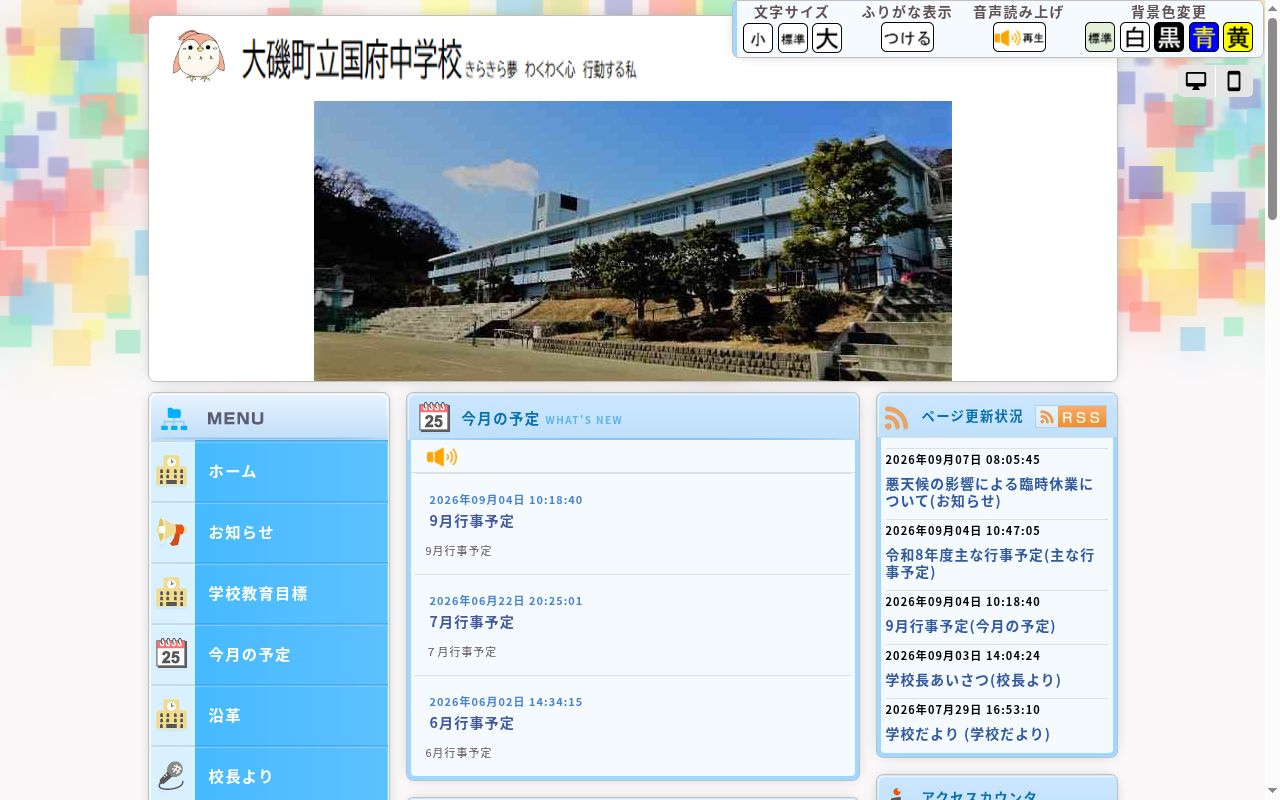Open the RSS feed button
The image size is (1280, 800).
[1071, 417]
